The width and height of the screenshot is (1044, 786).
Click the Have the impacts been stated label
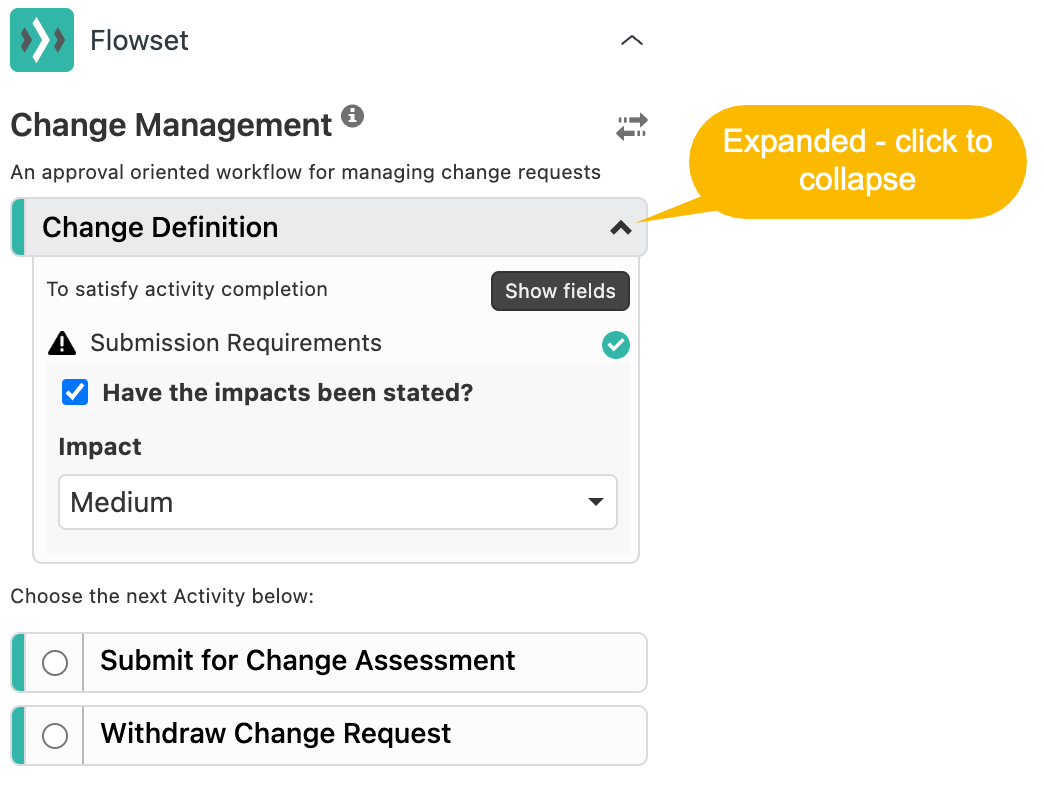pos(288,393)
